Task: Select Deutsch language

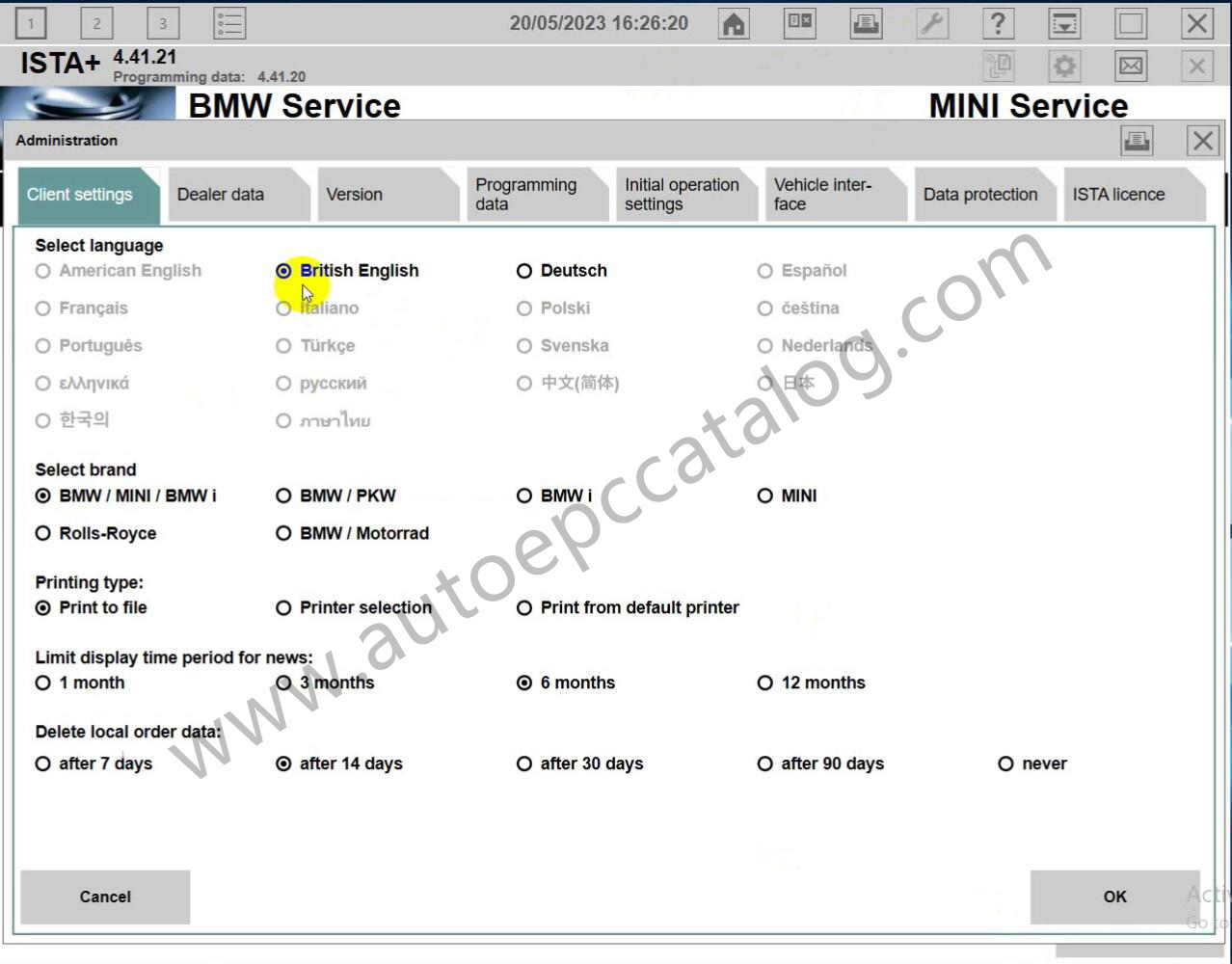Action: (x=562, y=271)
